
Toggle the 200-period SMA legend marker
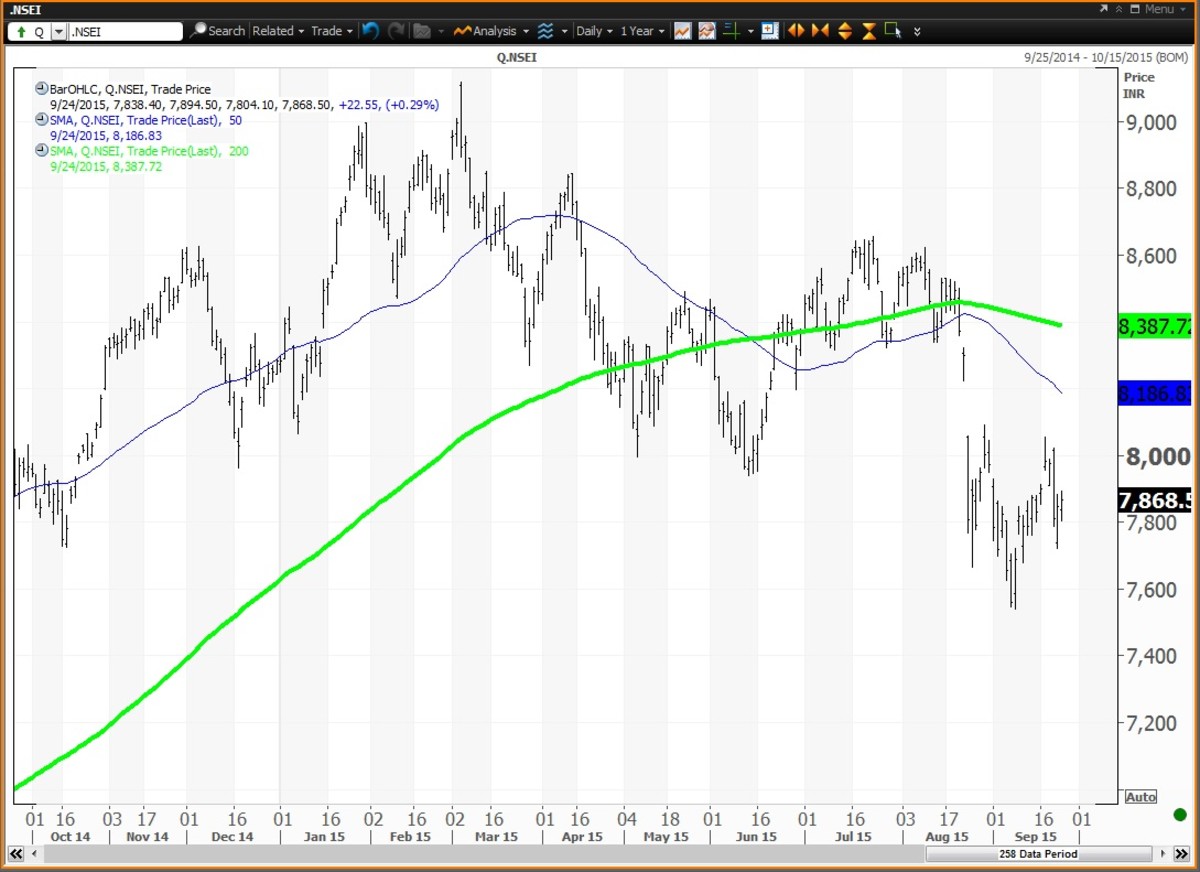pyautogui.click(x=41, y=151)
